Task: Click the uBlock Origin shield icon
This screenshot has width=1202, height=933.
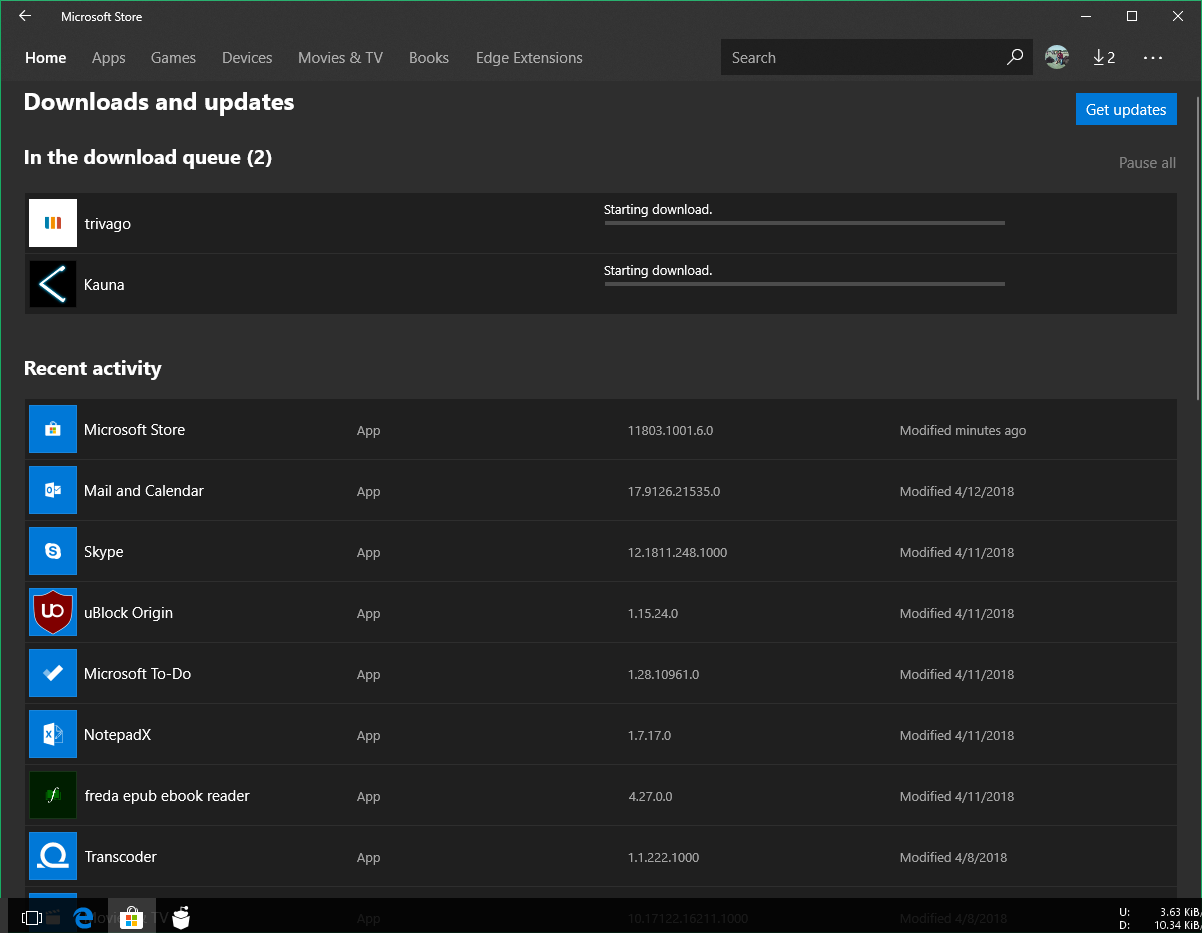Action: tap(53, 612)
